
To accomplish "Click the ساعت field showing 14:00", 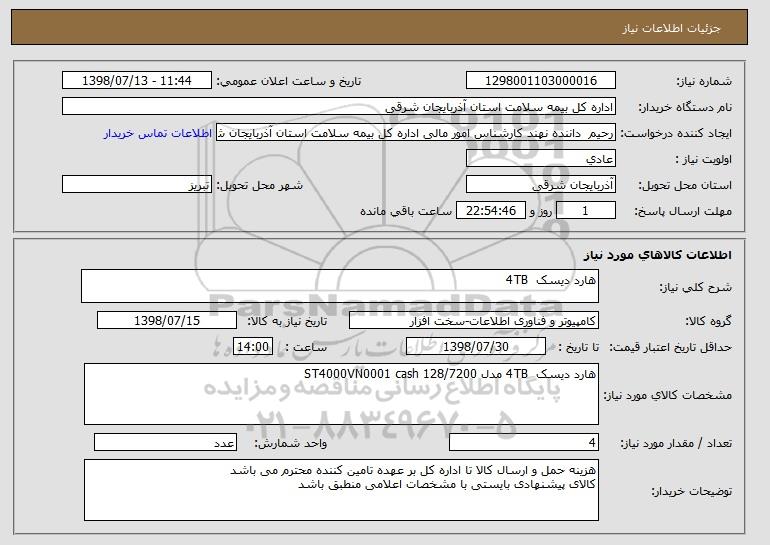I will click(x=253, y=347).
